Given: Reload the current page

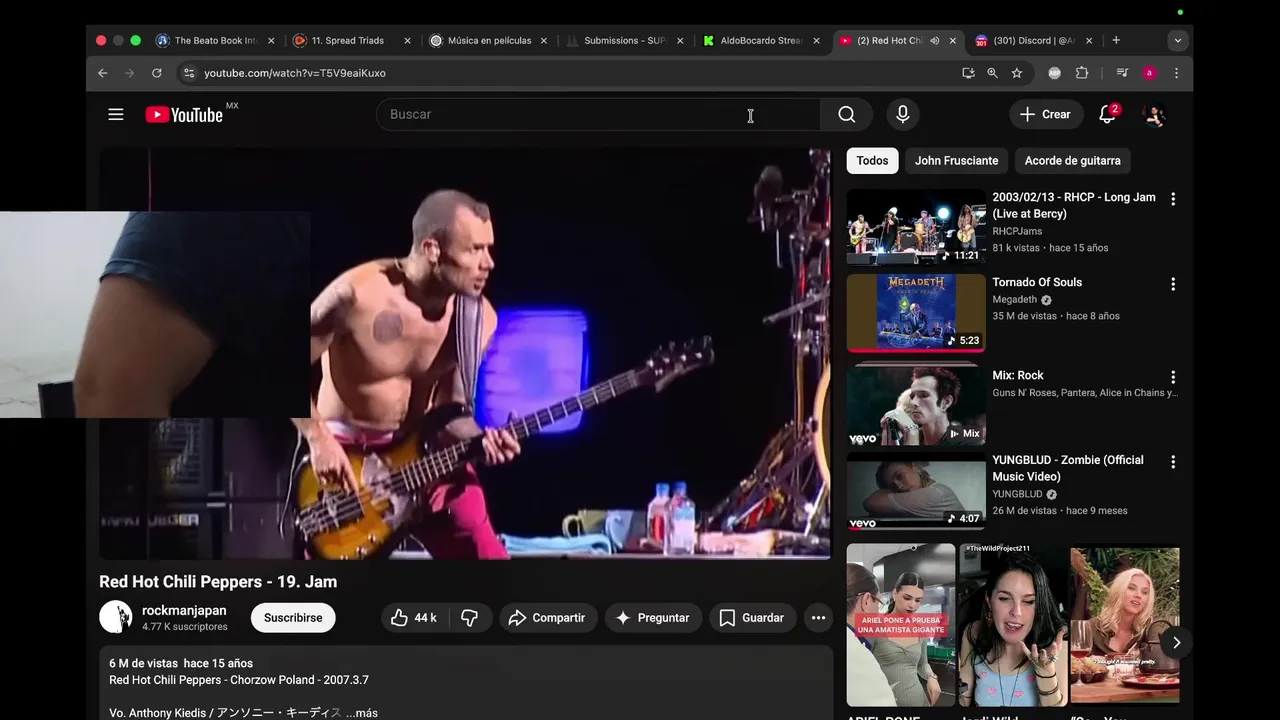Looking at the screenshot, I should tap(156, 73).
